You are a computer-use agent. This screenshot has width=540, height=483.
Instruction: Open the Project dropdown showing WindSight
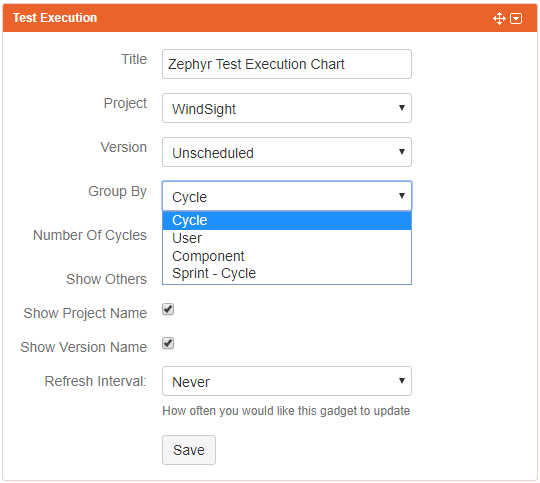287,108
